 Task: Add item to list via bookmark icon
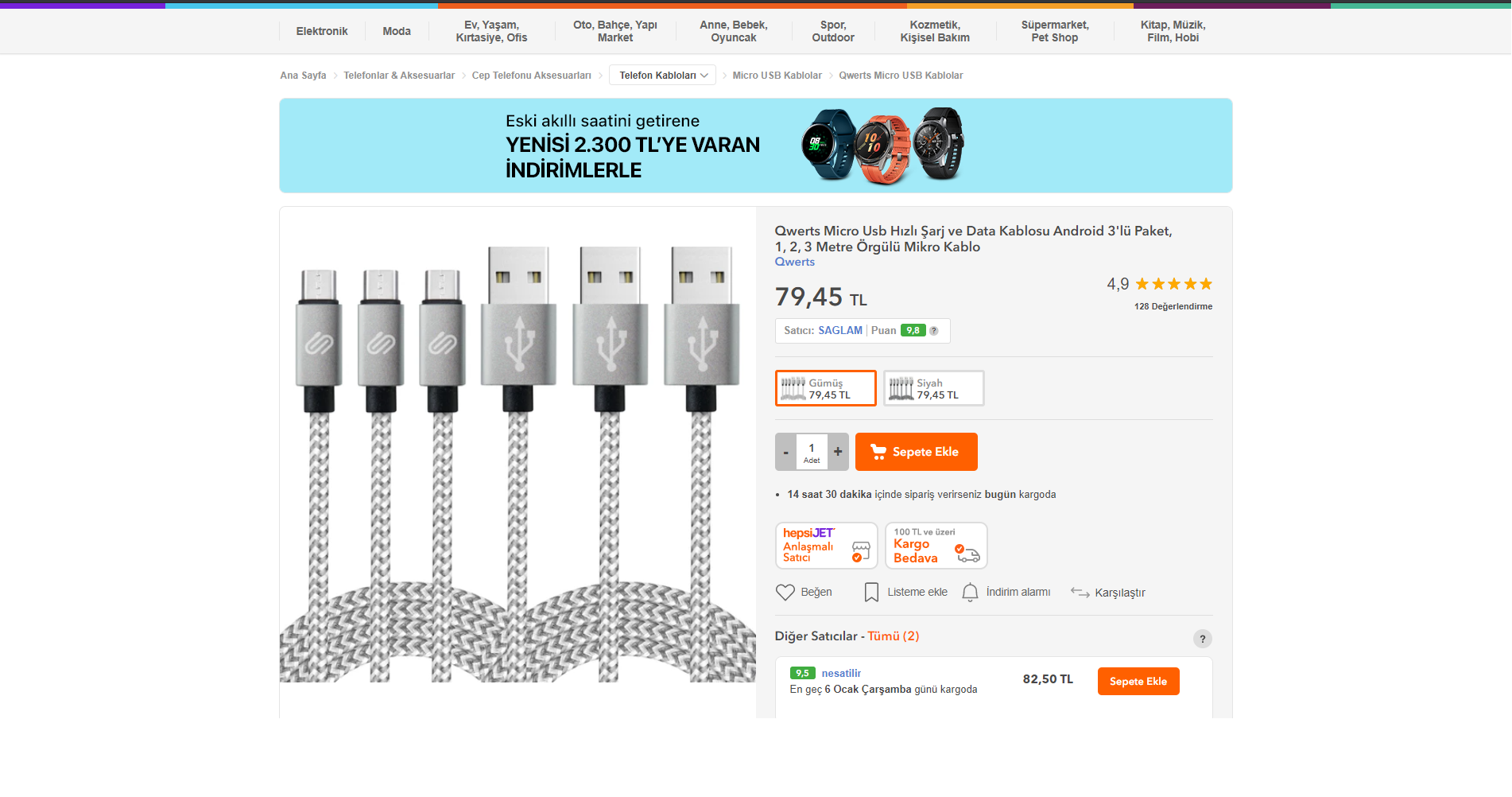(870, 592)
